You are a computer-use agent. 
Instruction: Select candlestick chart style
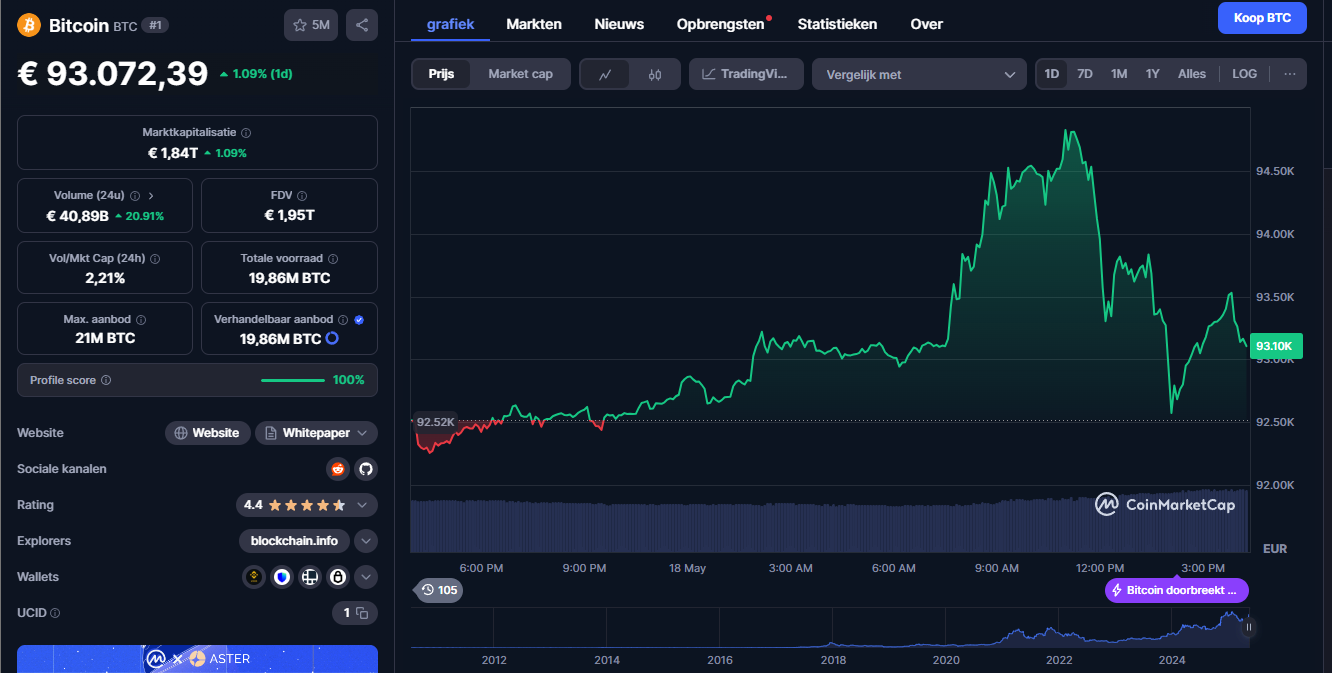point(655,74)
